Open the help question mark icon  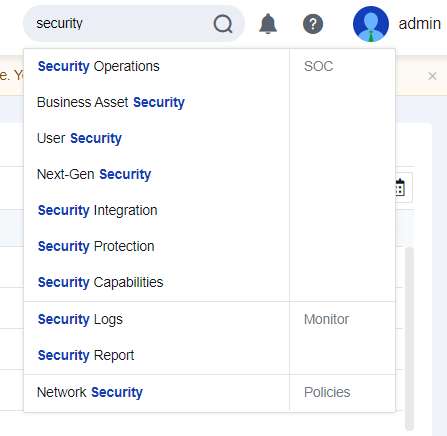point(313,24)
